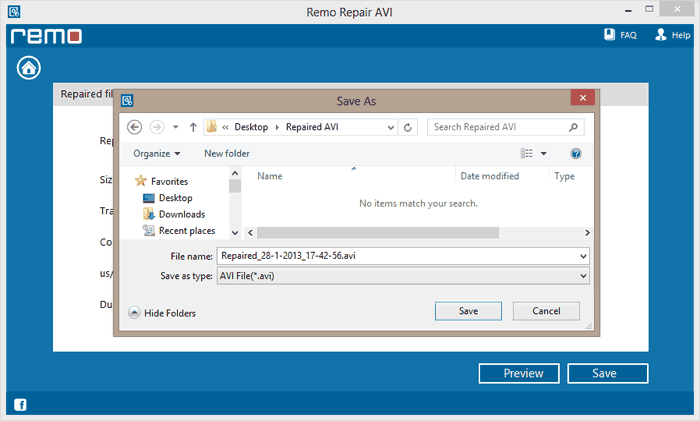The height and width of the screenshot is (421, 700).
Task: Sort by Date modified column
Action: point(490,176)
